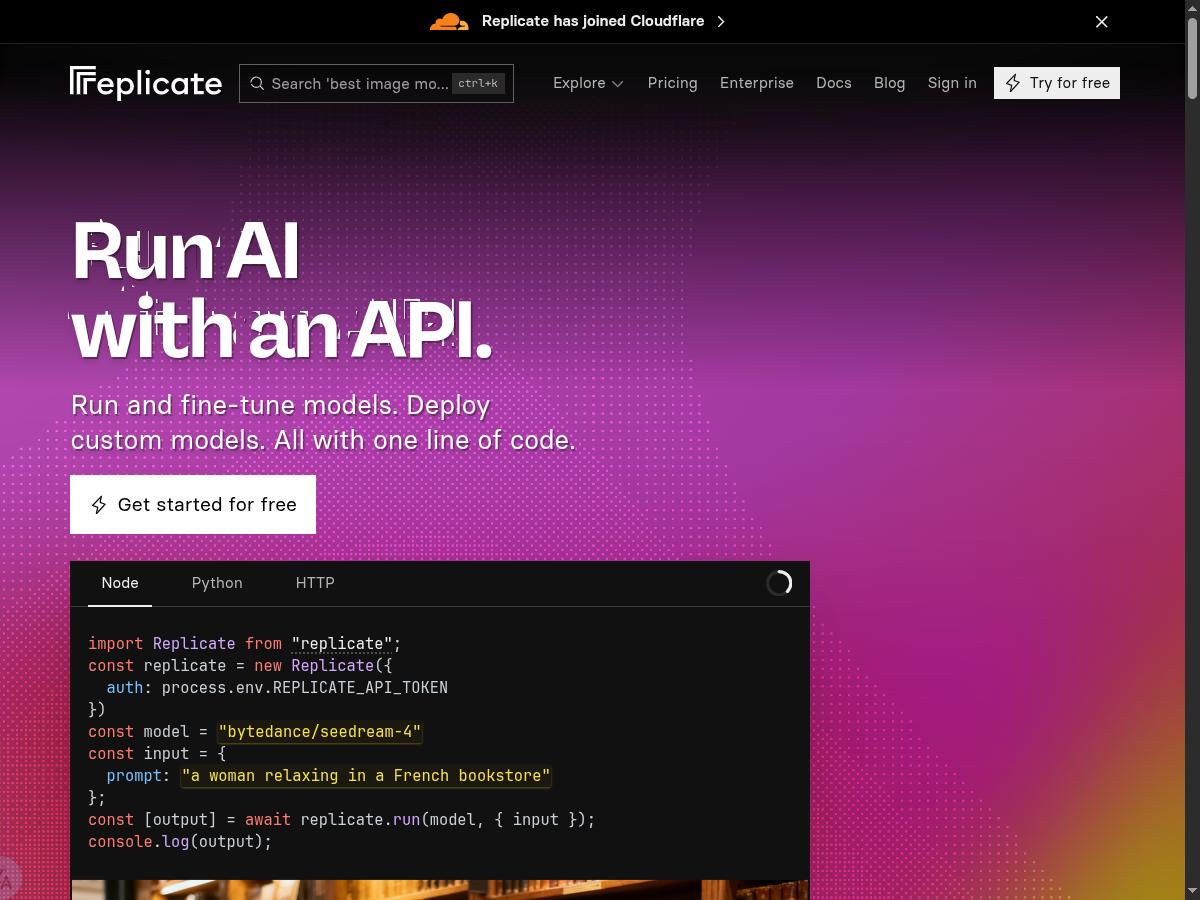
Task: Click the search magnifier icon
Action: (257, 83)
